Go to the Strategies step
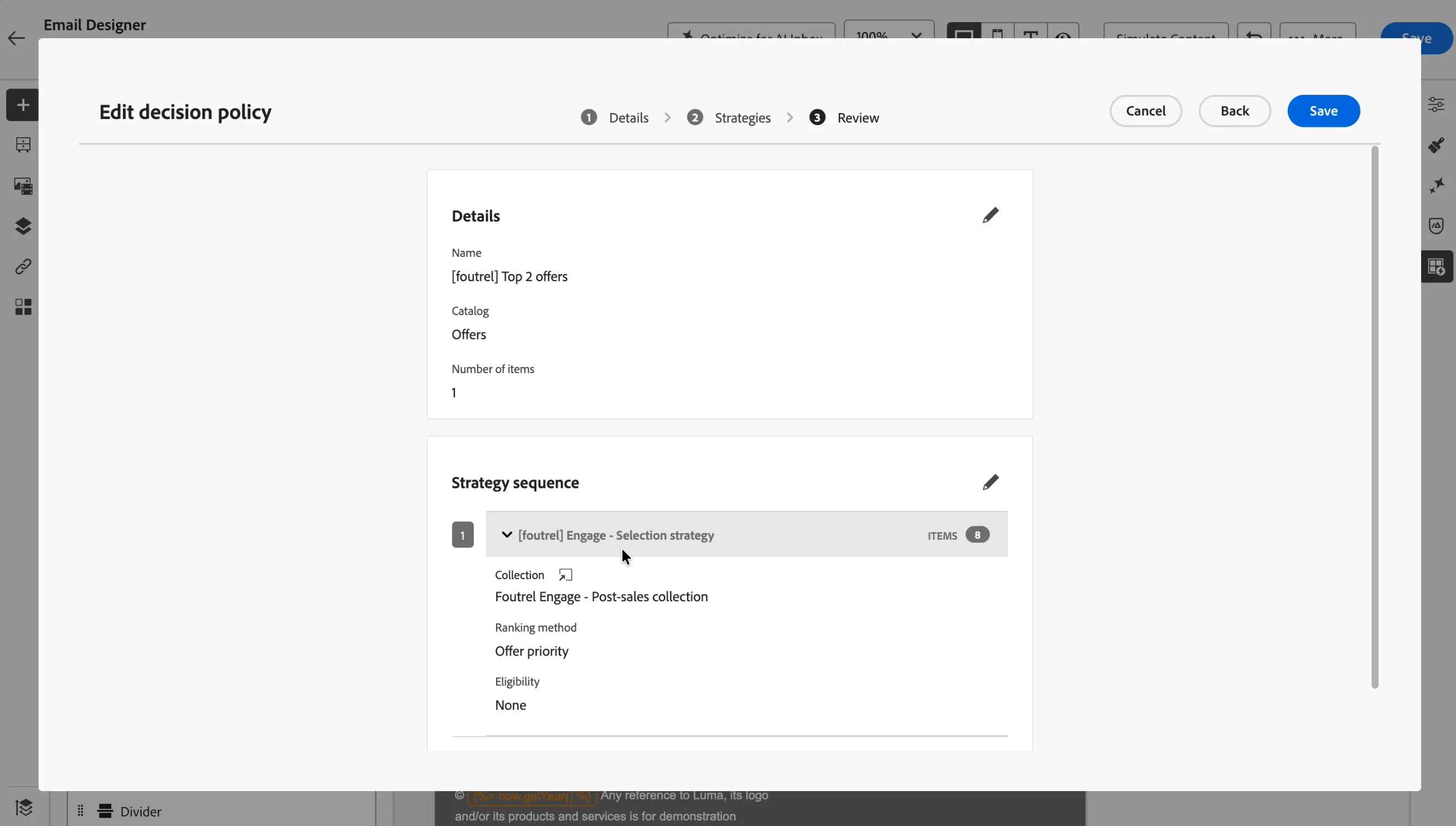 (729, 117)
